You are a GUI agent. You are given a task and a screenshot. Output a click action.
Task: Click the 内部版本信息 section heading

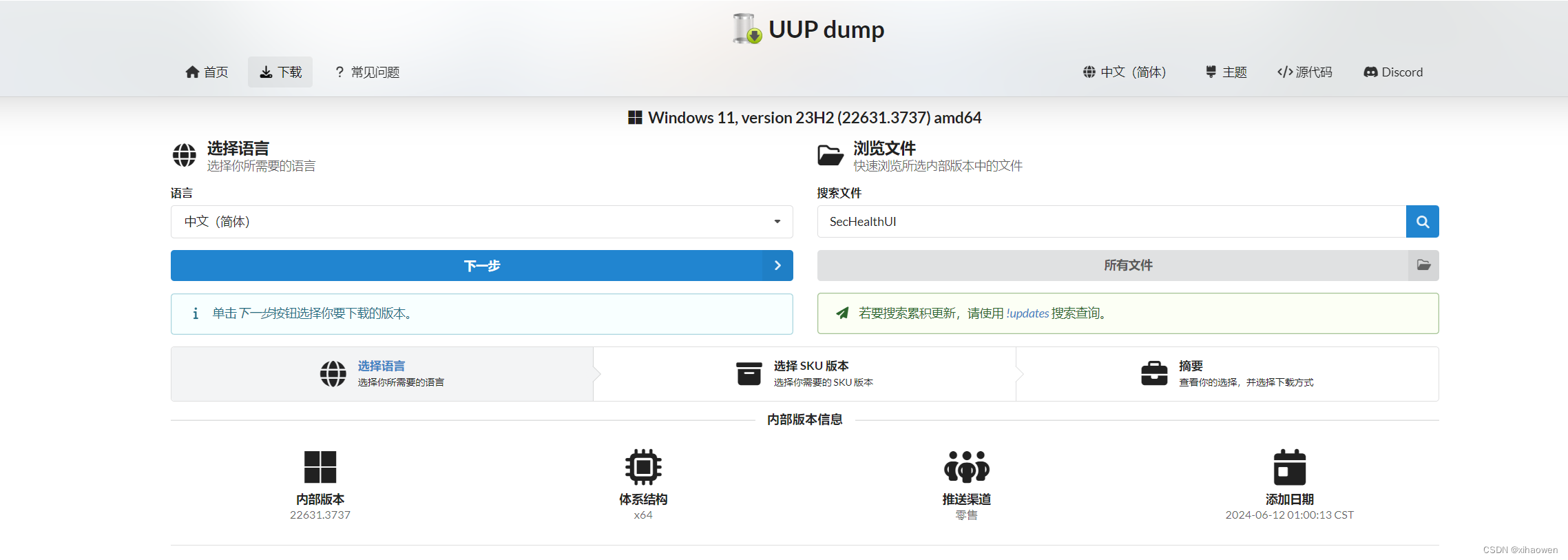804,419
